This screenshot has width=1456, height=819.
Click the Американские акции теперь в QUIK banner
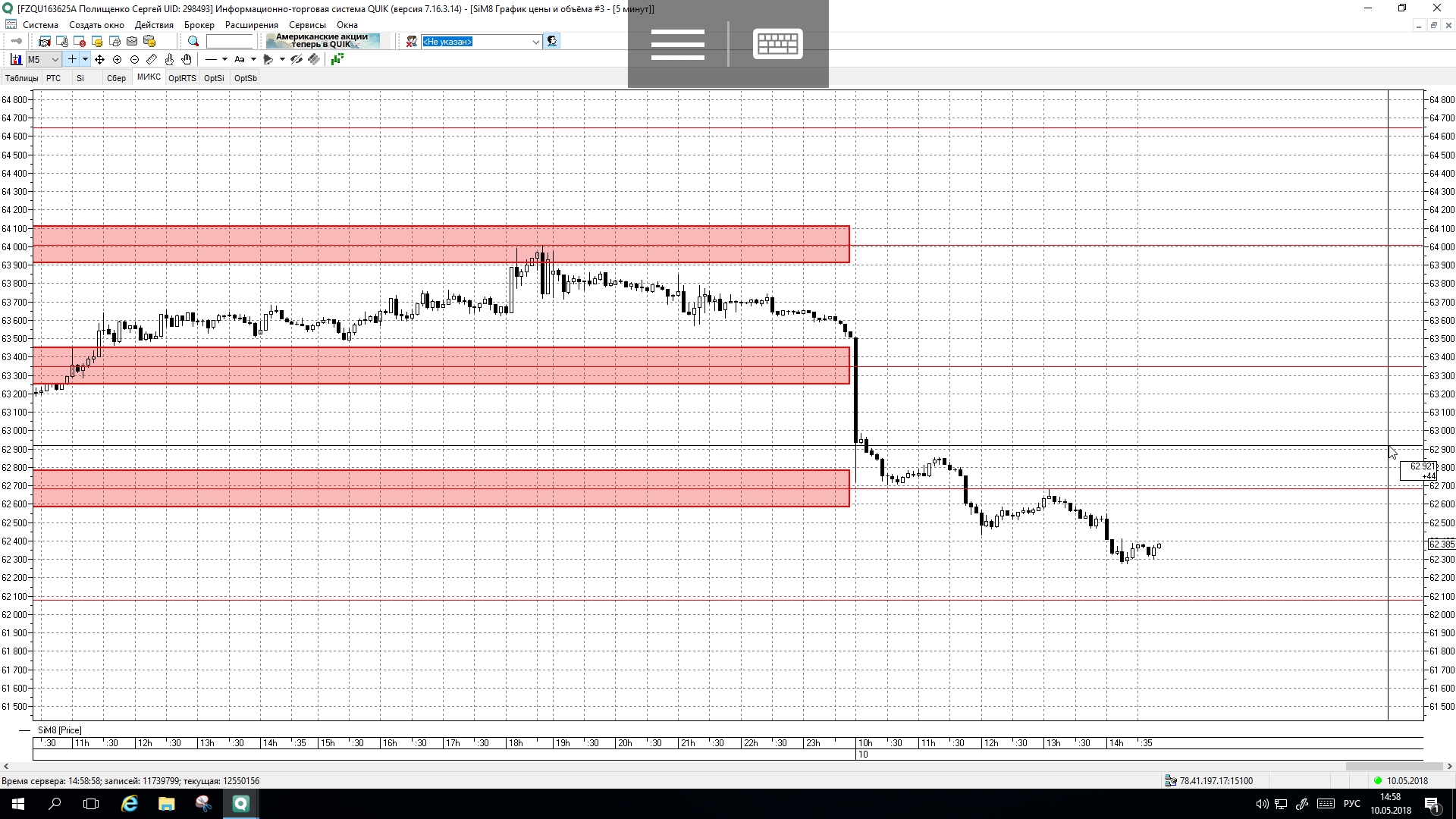click(x=322, y=41)
